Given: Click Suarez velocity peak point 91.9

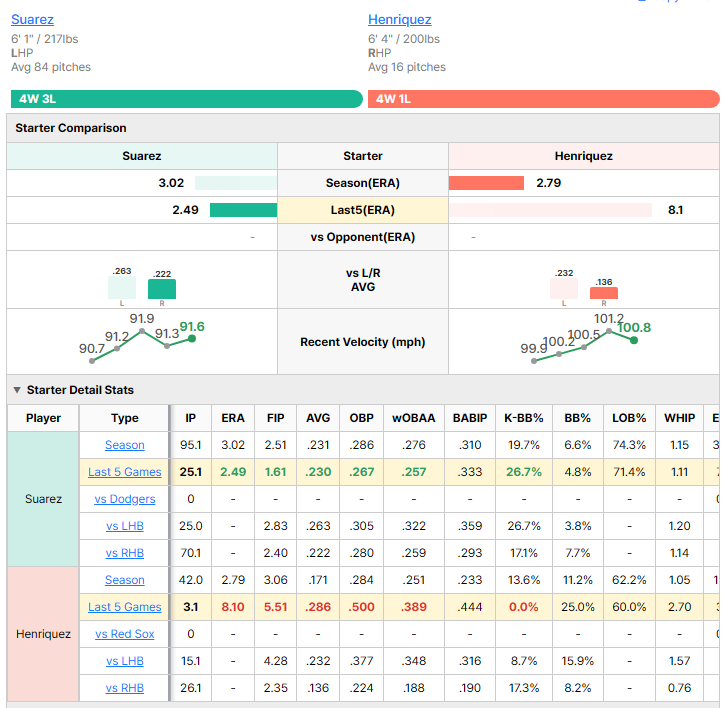Looking at the screenshot, I should click(x=142, y=331).
